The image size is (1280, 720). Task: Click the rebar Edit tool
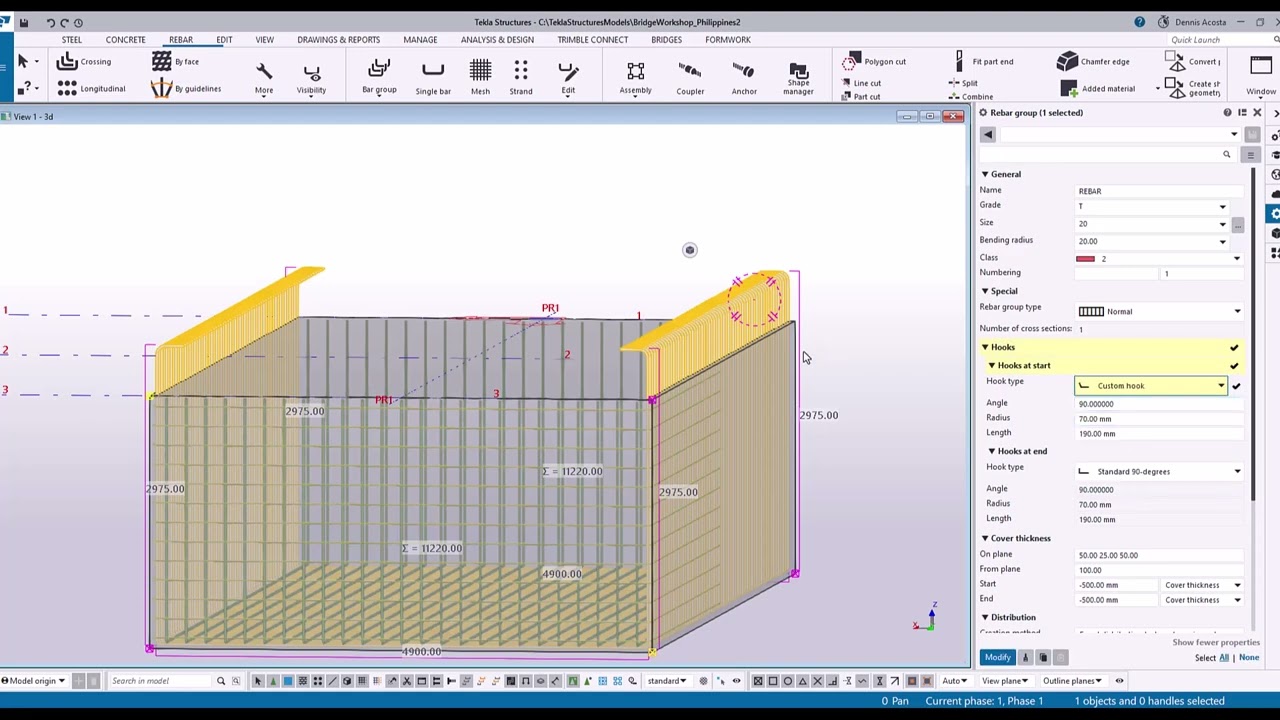pyautogui.click(x=568, y=77)
